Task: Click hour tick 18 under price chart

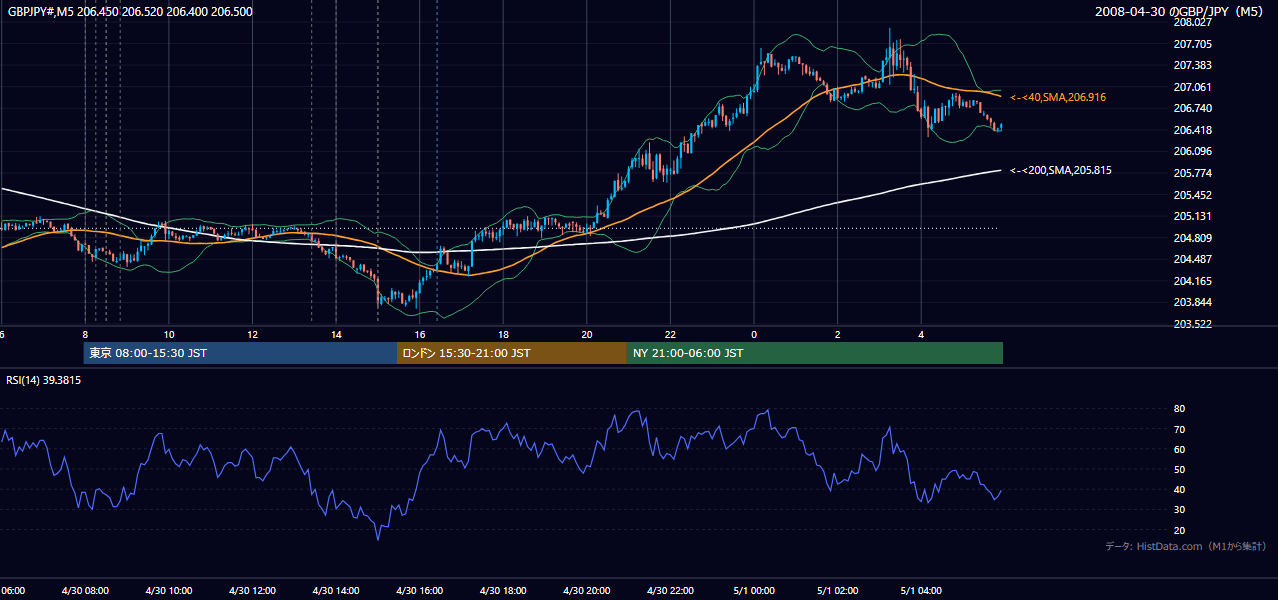Action: click(503, 334)
